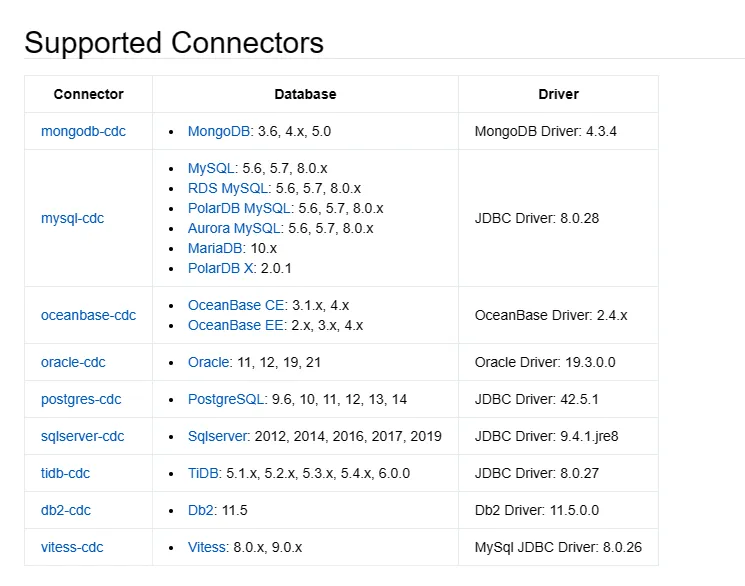
Task: Open the RDS MySQL database link
Action: pos(228,188)
